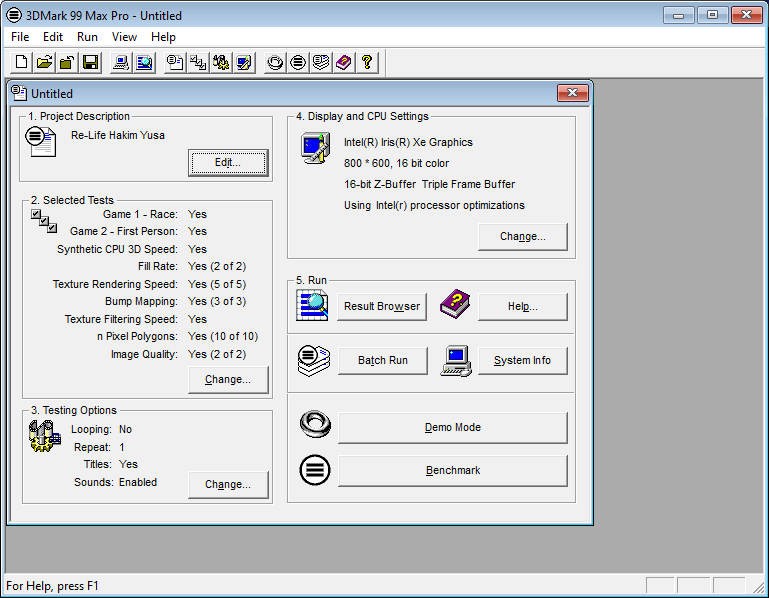Click the monitor icon in Display and CPU Settings

point(315,148)
